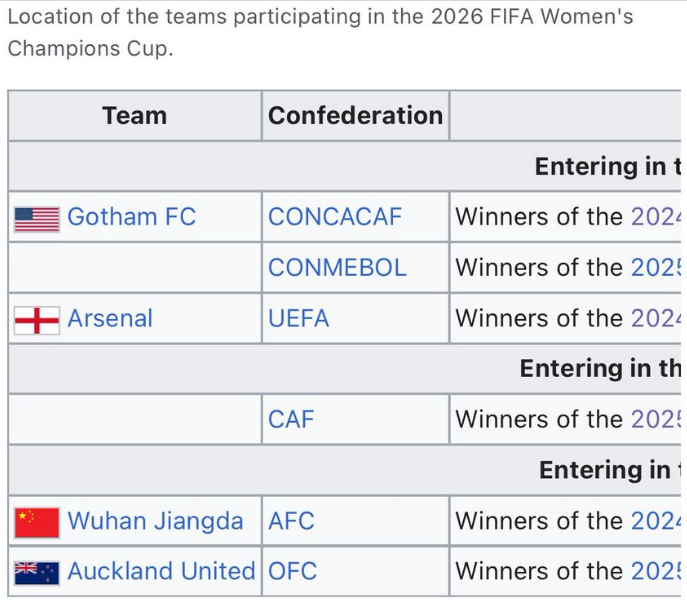Open the 2025 link in CONMEBOL row
The width and height of the screenshot is (687, 605).
tap(656, 268)
